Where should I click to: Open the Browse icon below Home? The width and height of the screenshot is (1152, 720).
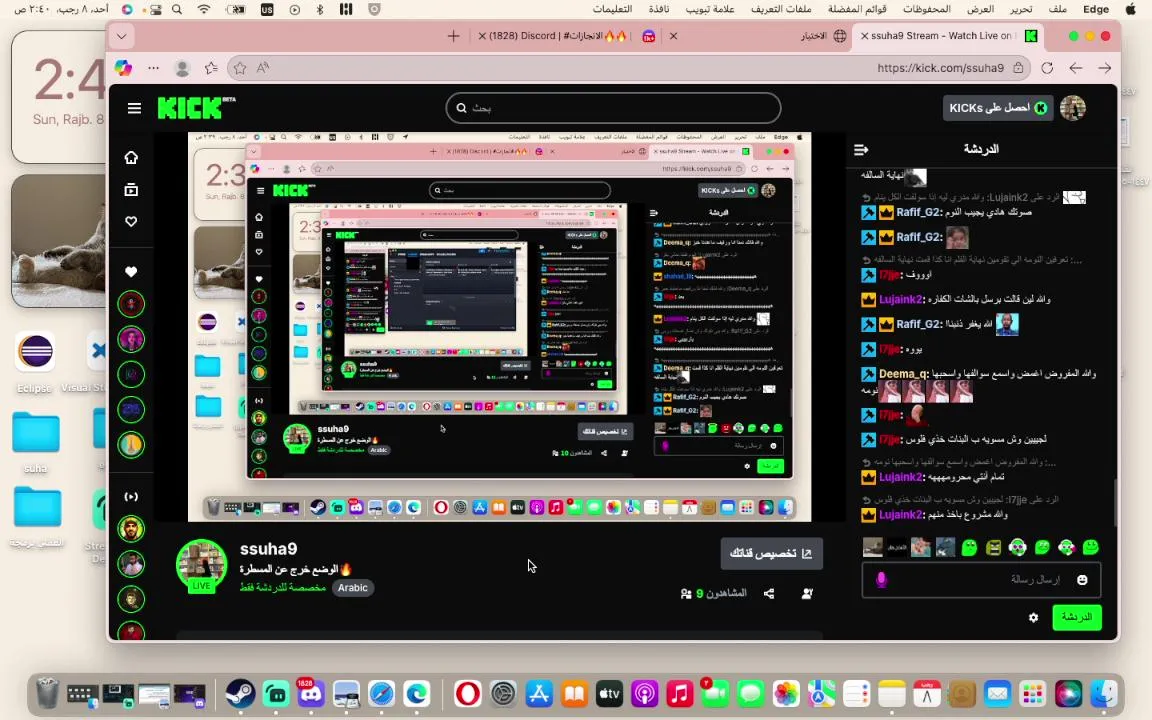(131, 190)
